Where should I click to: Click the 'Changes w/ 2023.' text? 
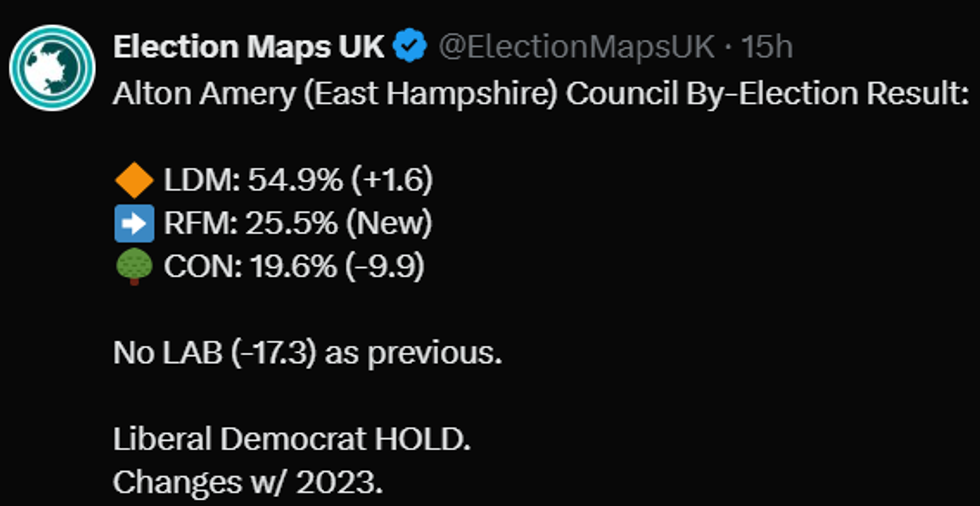click(247, 482)
